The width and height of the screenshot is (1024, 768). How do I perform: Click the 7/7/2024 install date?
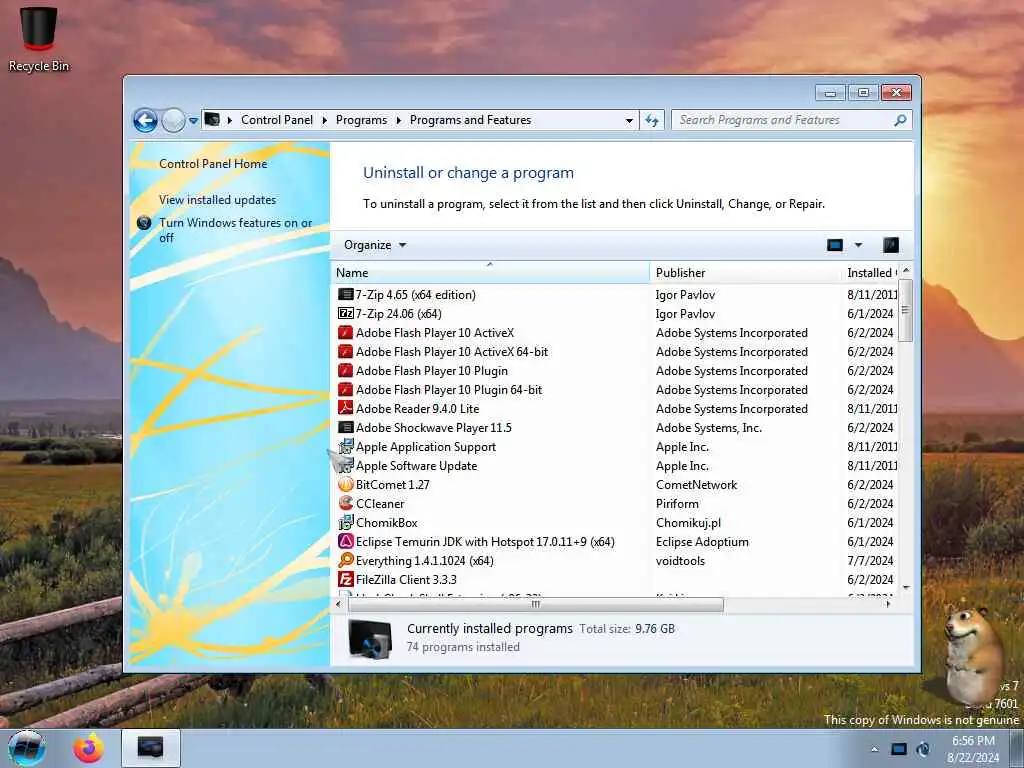(x=870, y=560)
